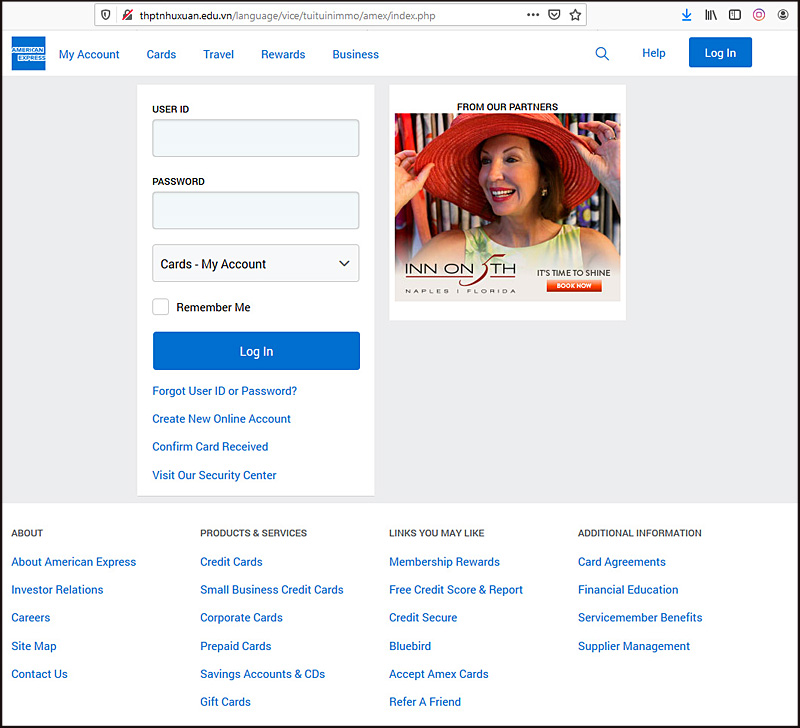
Task: Bookmark this page with the star icon
Action: coord(576,15)
